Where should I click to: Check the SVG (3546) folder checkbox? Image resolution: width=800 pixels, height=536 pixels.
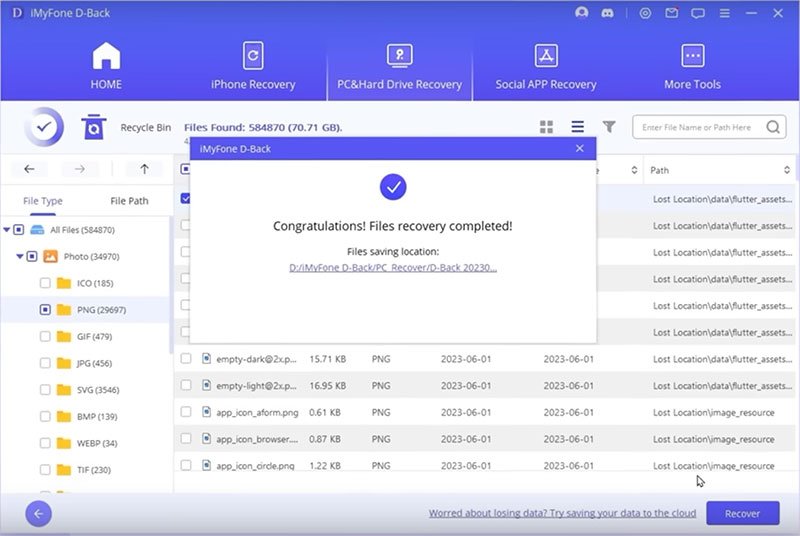(45, 390)
